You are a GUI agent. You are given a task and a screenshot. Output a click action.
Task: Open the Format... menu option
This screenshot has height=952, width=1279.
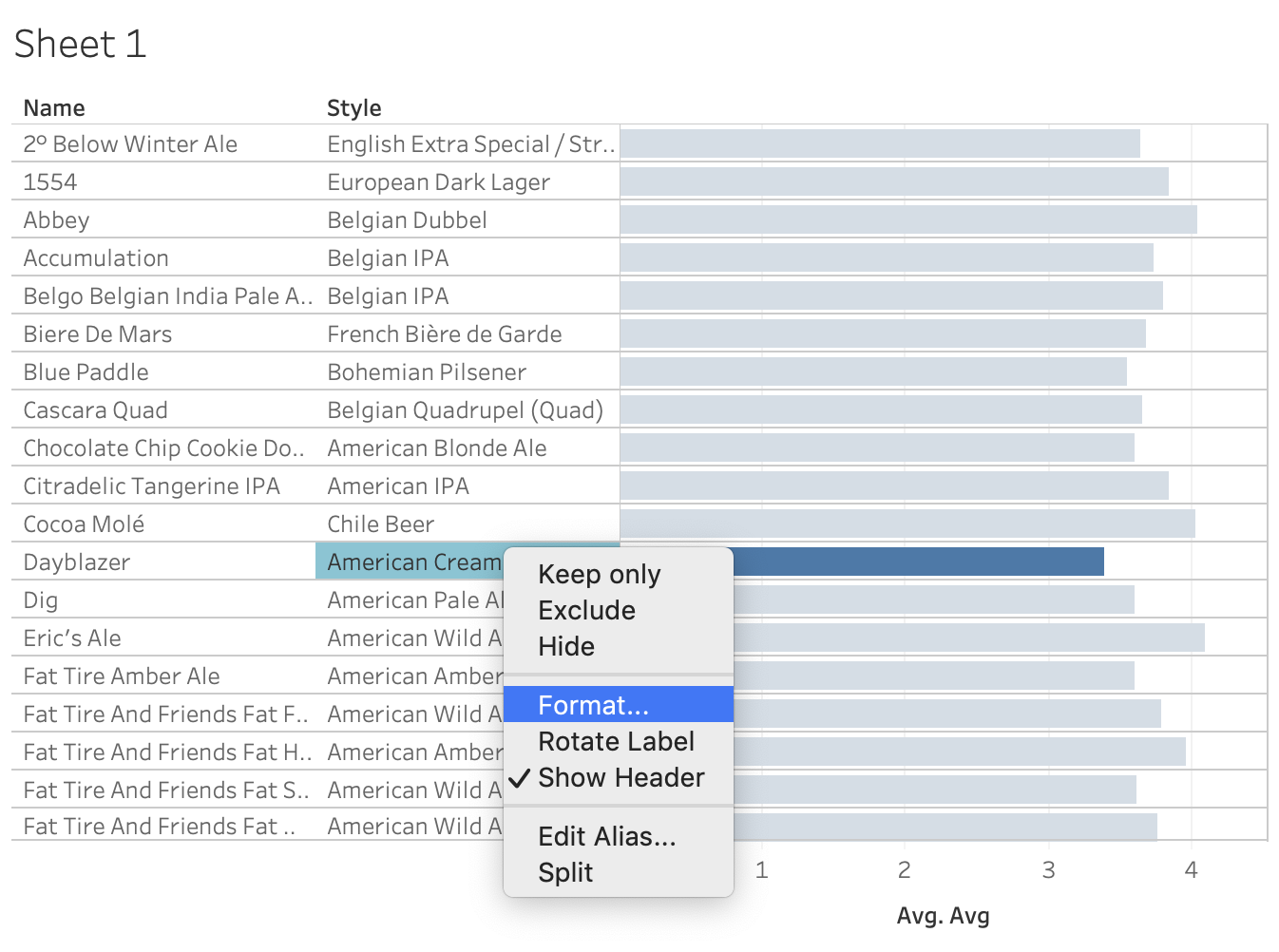[x=618, y=705]
